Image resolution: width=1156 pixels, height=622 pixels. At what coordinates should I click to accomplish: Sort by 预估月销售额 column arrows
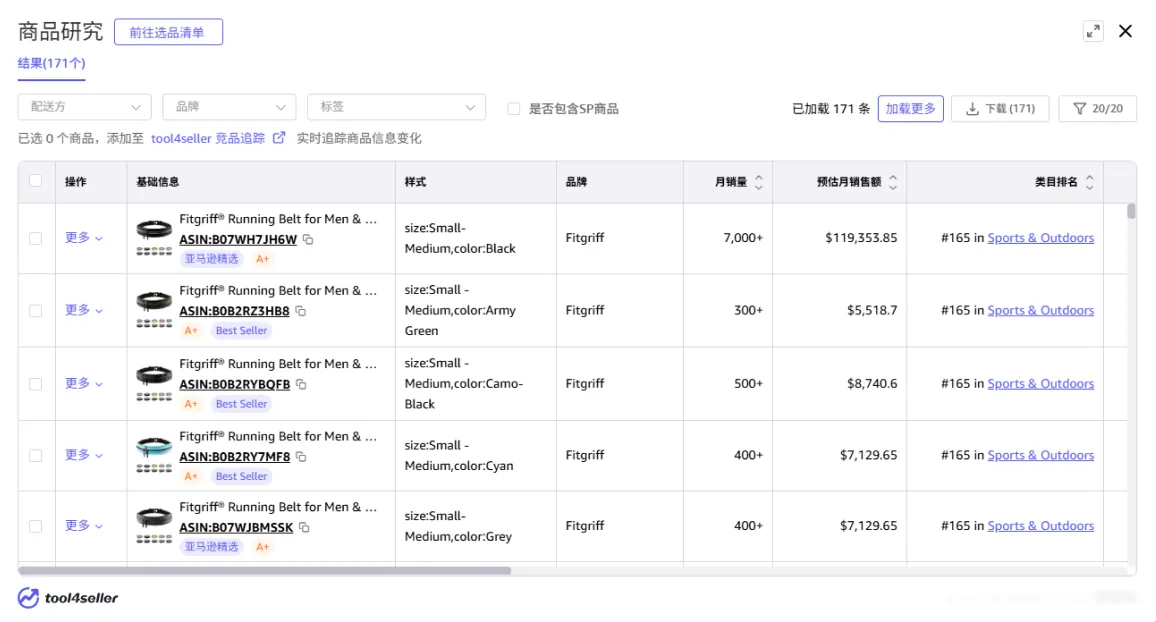tap(893, 182)
